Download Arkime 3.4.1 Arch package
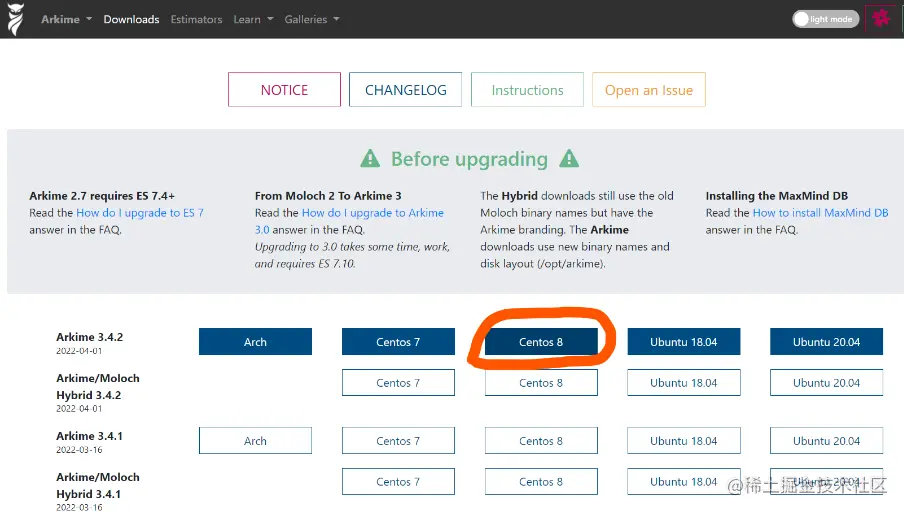The height and width of the screenshot is (512, 904). (255, 441)
